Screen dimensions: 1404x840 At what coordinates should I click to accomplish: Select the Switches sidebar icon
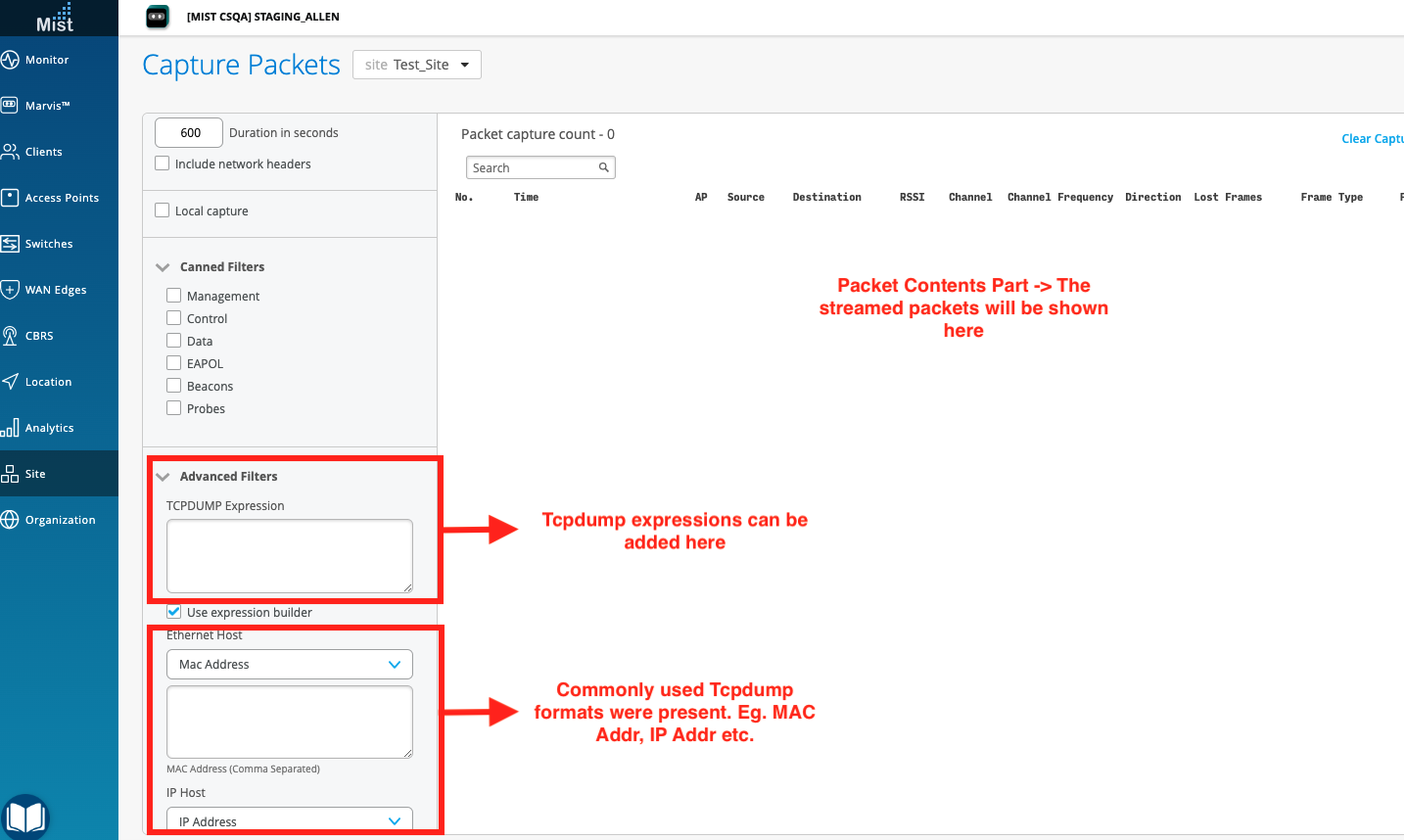click(x=10, y=244)
